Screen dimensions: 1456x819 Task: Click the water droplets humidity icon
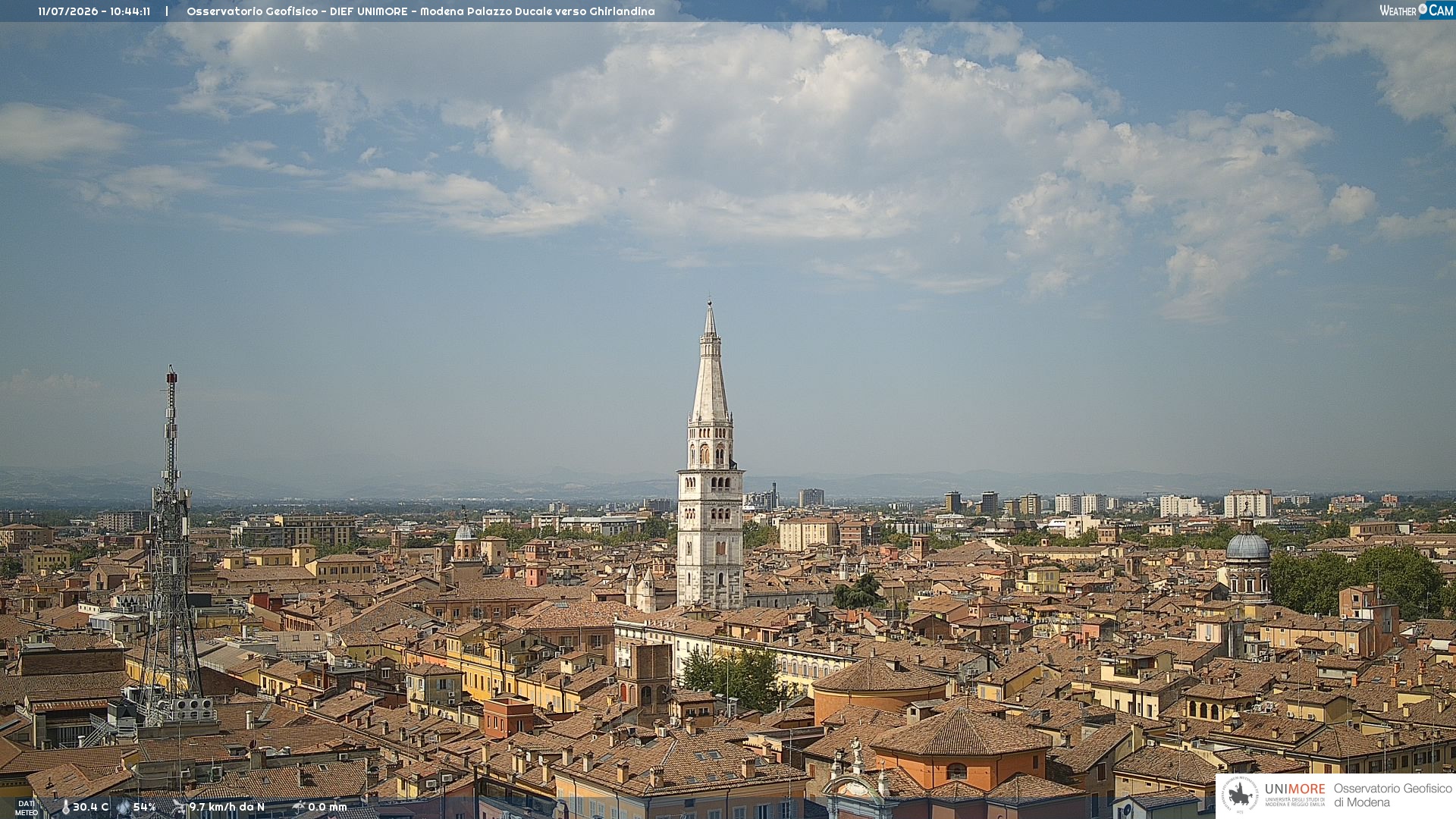tap(123, 808)
